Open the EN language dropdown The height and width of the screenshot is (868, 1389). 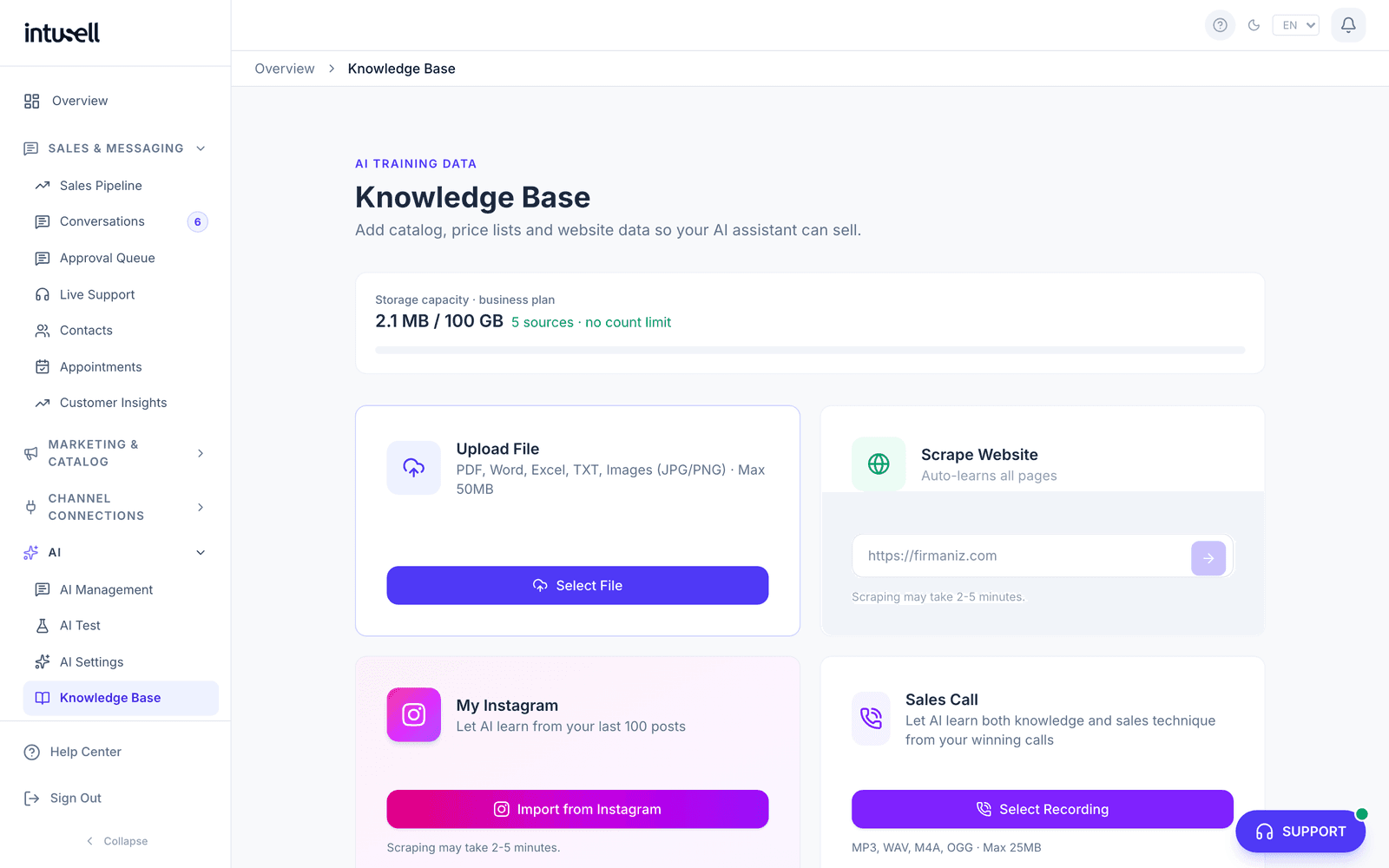pyautogui.click(x=1295, y=25)
